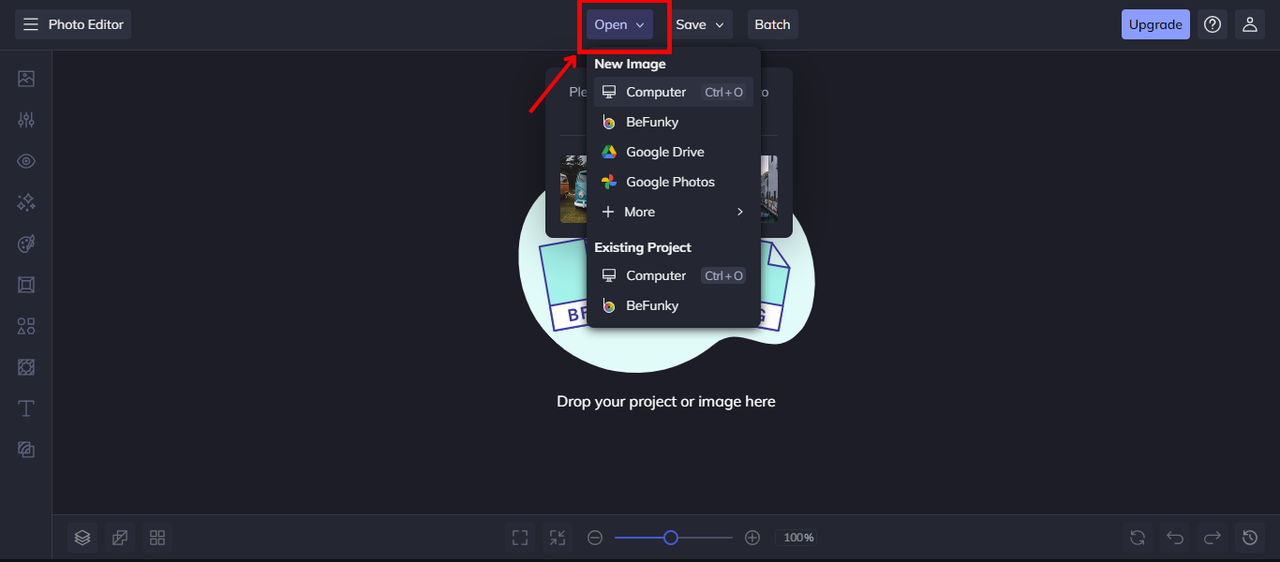Viewport: 1280px width, 562px height.
Task: Choose Google Photos in Open menu
Action: 672,182
